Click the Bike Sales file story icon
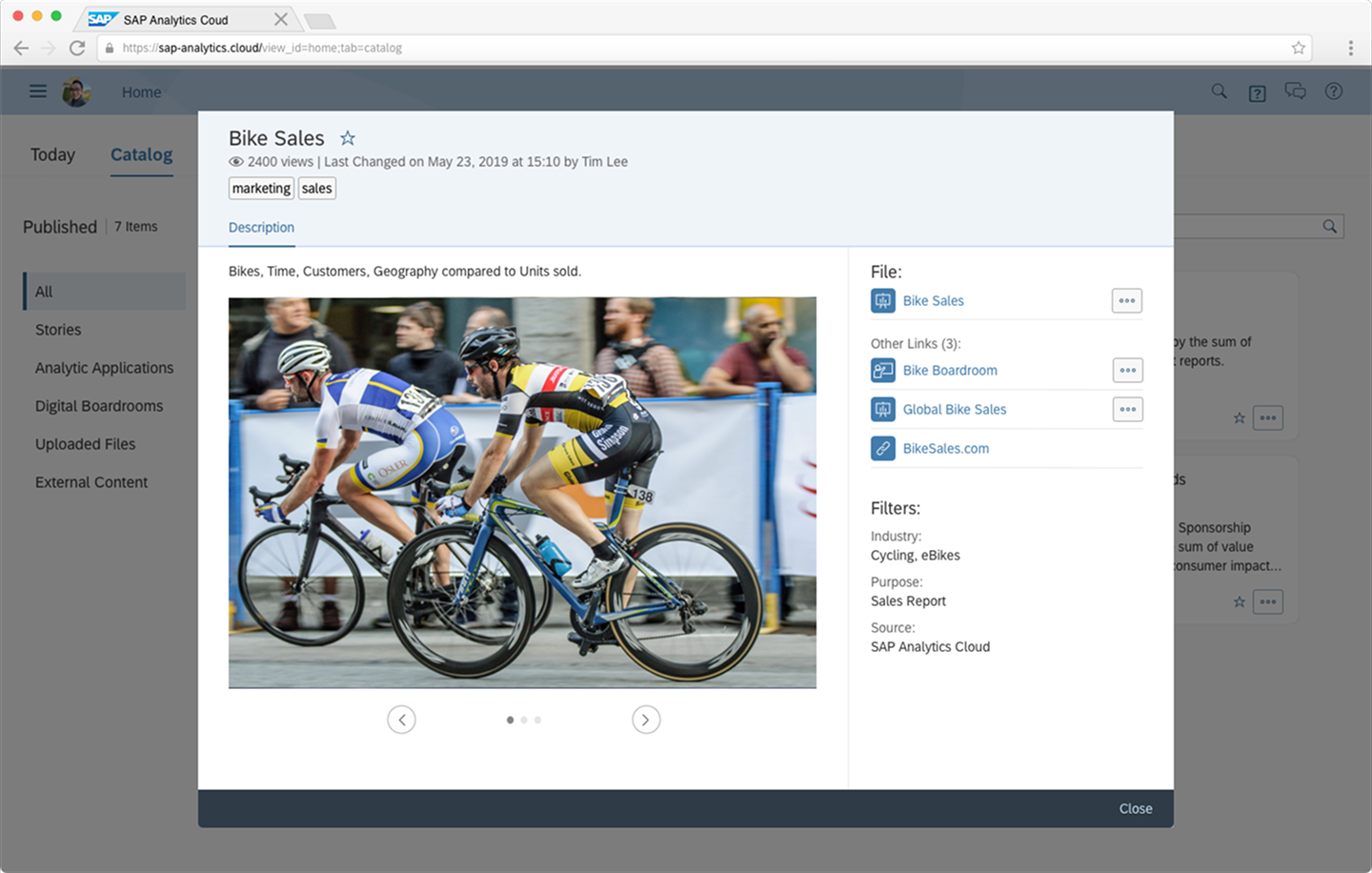The width and height of the screenshot is (1372, 873). (883, 301)
